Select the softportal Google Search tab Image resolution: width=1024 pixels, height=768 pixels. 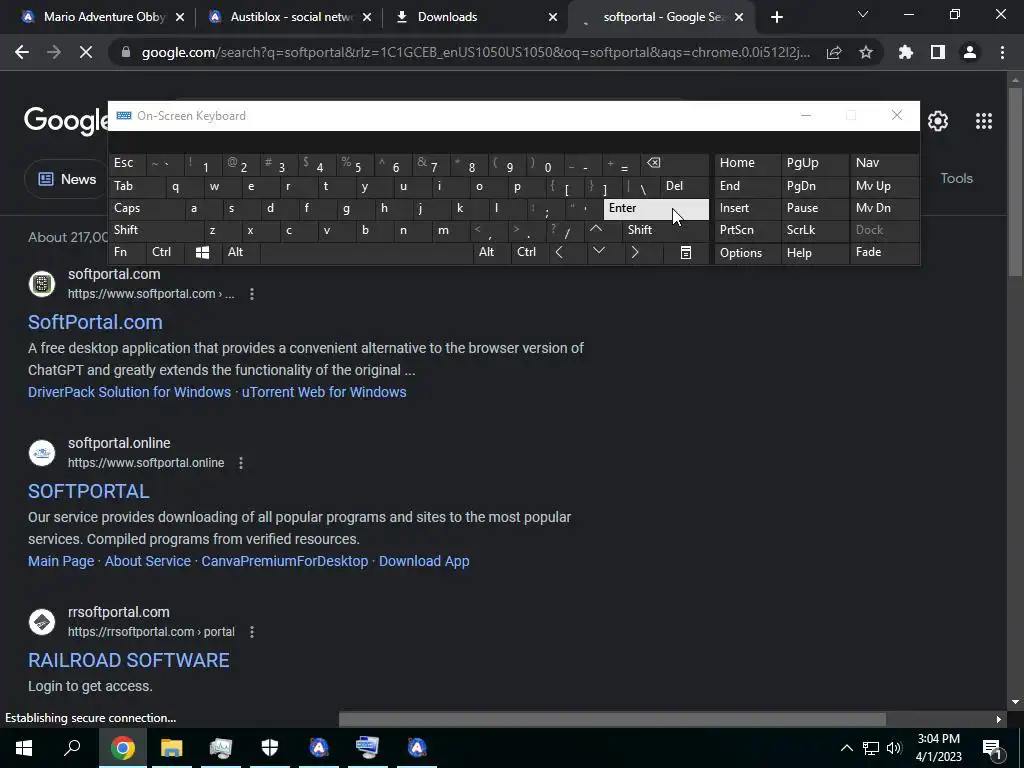point(662,17)
